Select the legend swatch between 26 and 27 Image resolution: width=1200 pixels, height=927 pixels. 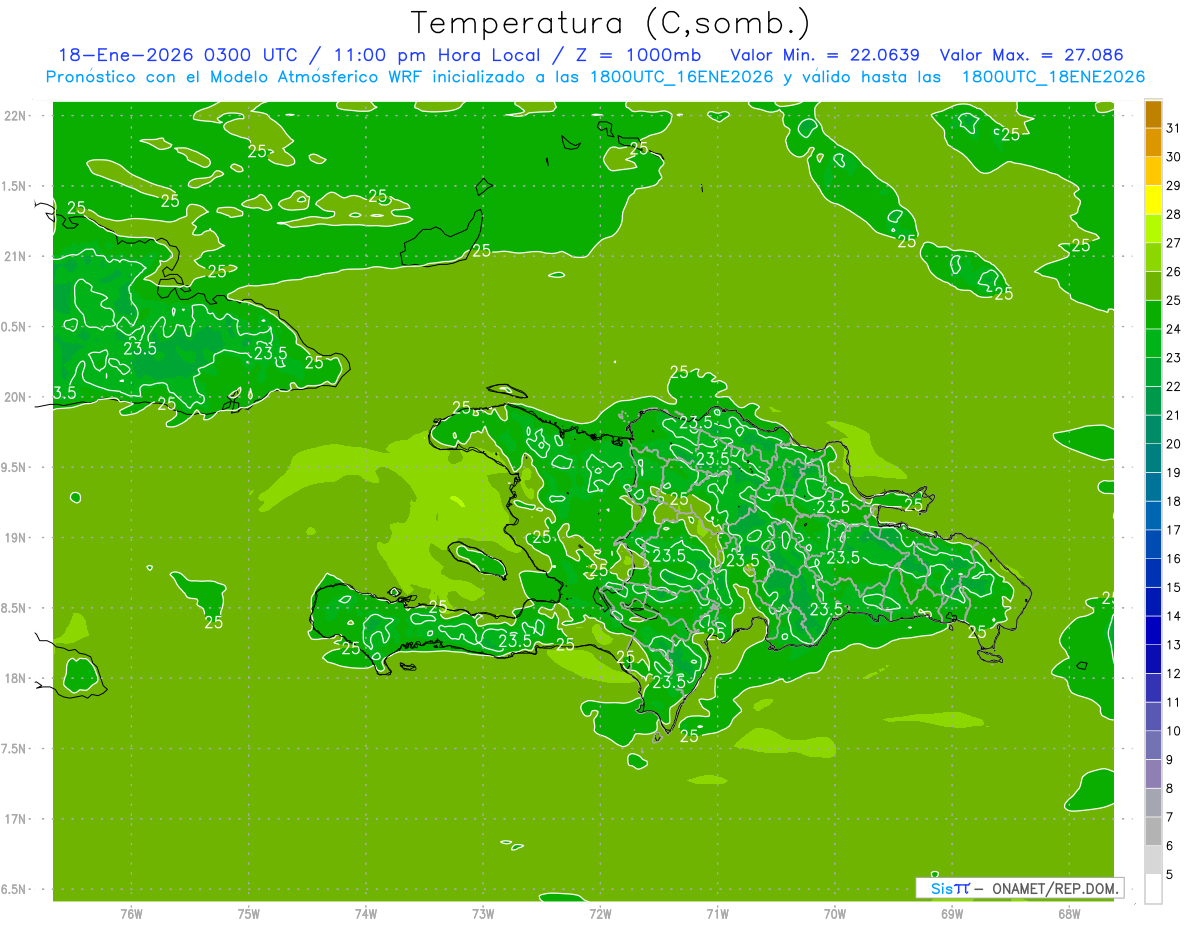pos(1153,258)
